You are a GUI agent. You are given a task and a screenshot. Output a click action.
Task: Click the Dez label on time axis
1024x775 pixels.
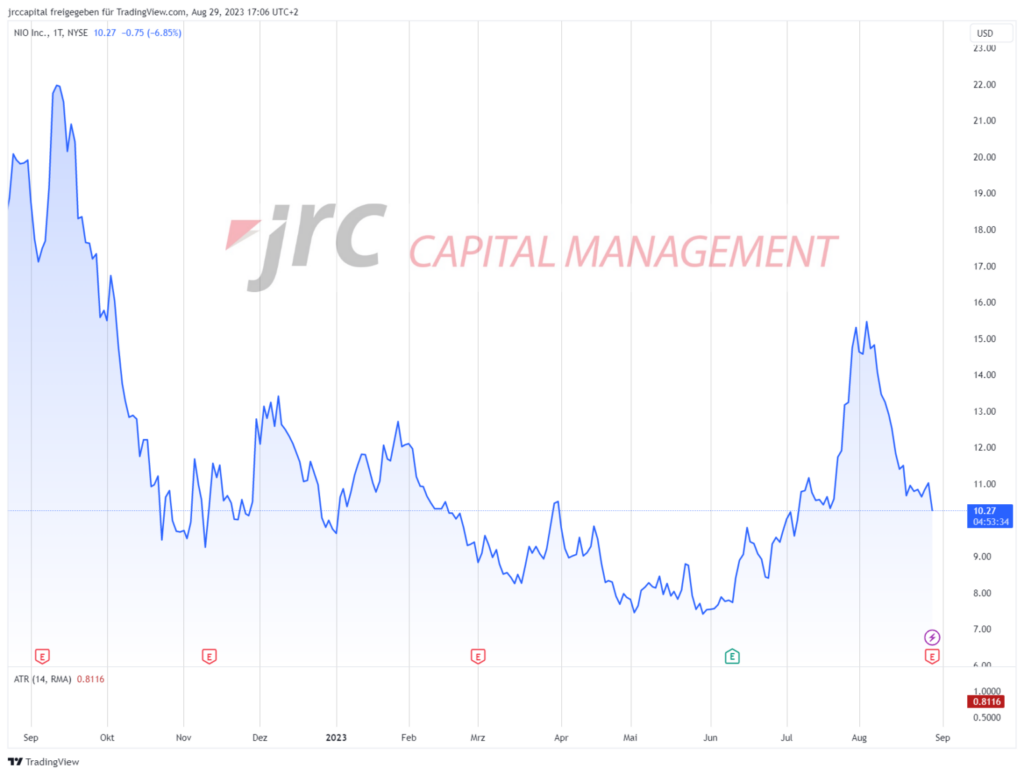pyautogui.click(x=260, y=738)
